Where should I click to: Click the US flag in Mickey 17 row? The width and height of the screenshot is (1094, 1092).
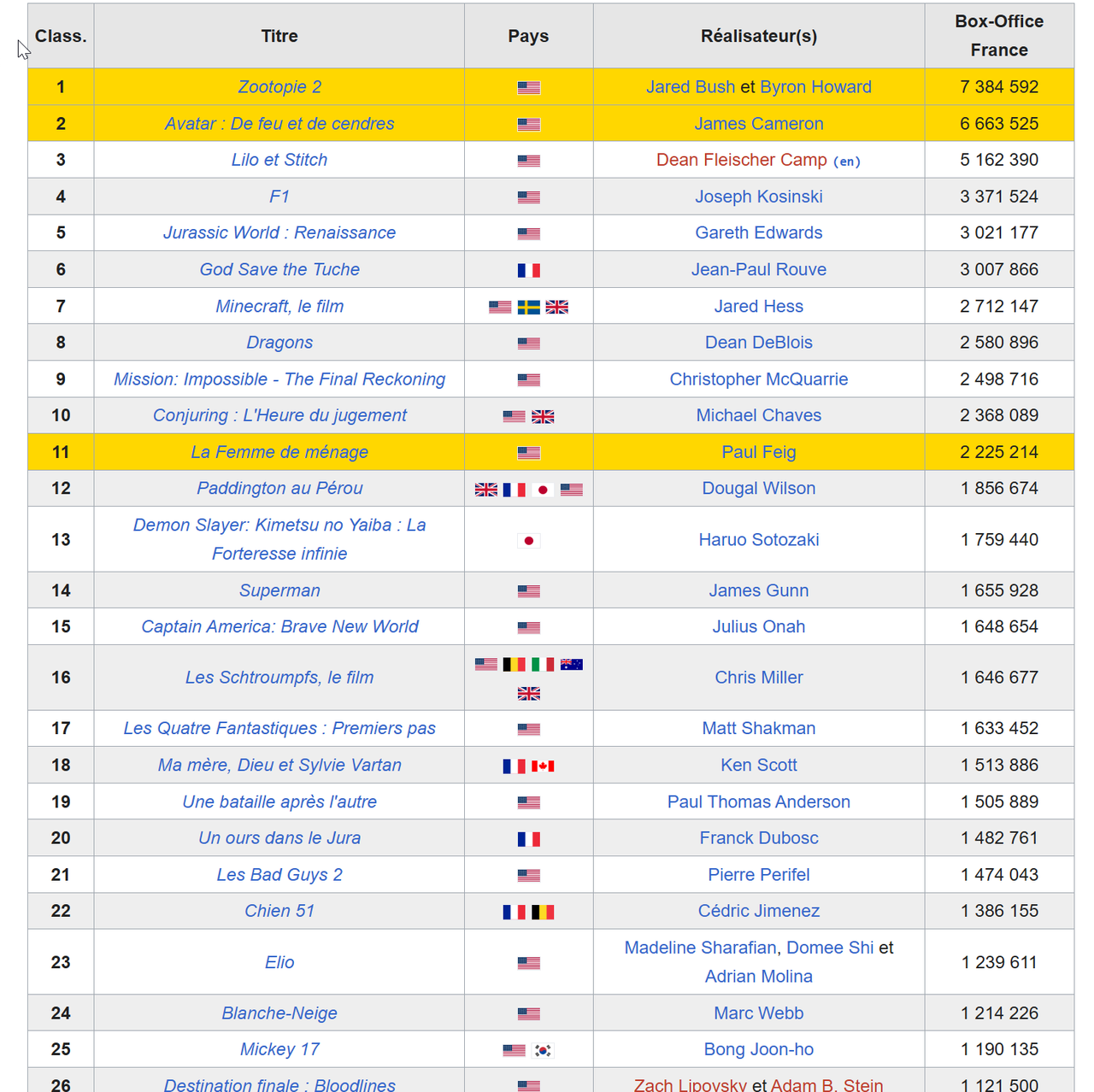click(515, 1050)
